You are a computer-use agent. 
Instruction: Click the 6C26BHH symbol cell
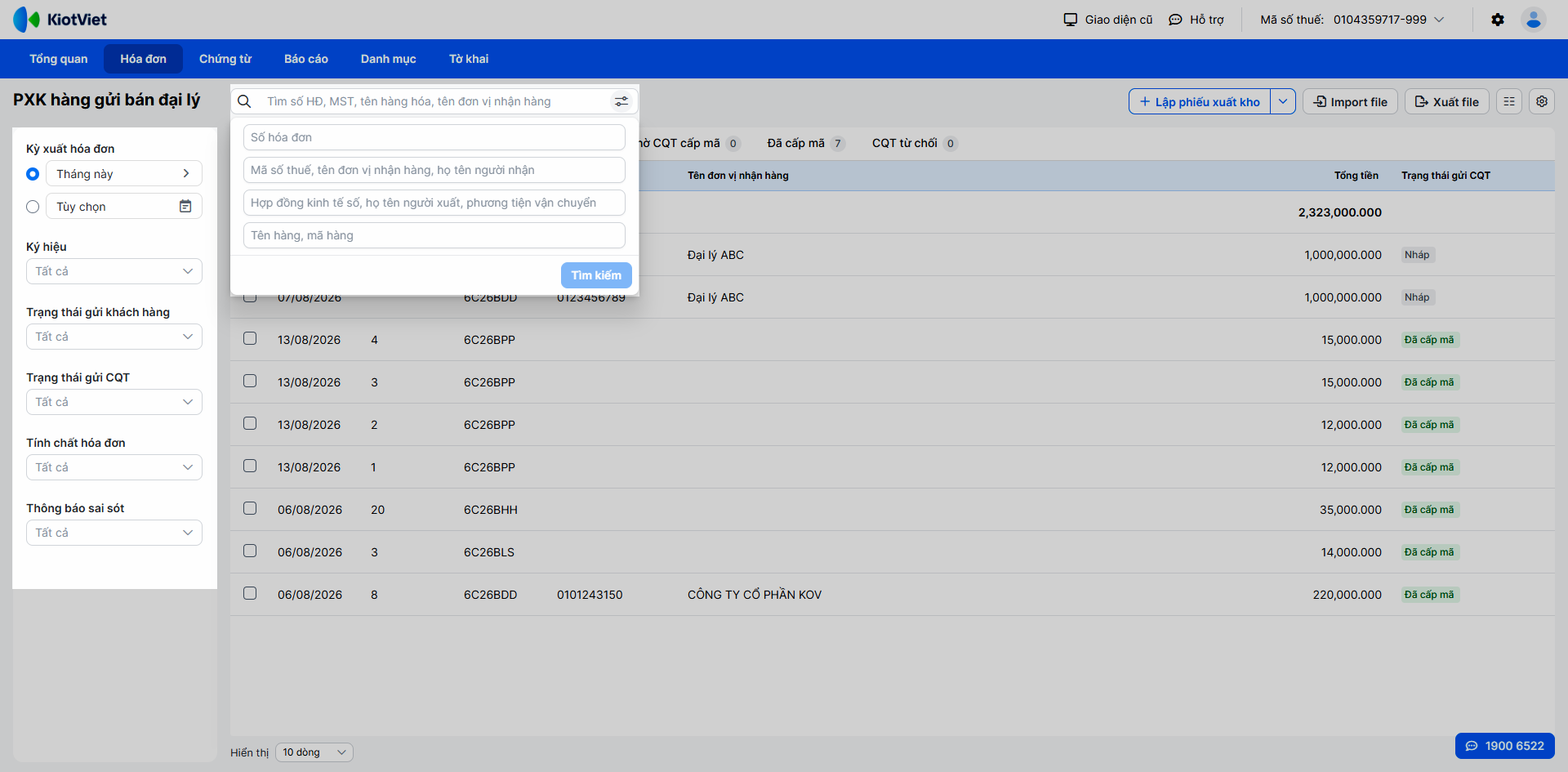pos(490,510)
